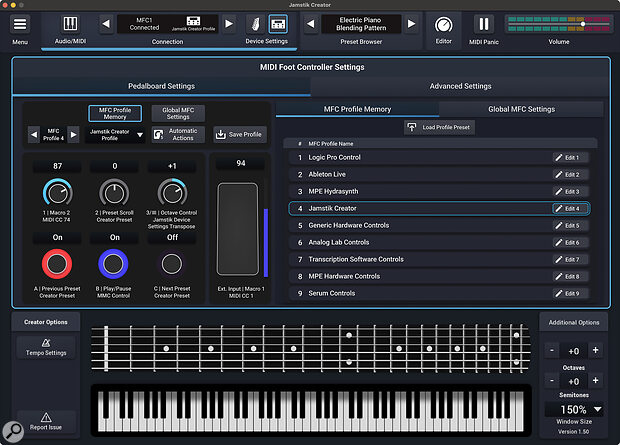This screenshot has width=620, height=445.
Task: Switch to next MFC Profile arrow
Action: click(x=73, y=134)
